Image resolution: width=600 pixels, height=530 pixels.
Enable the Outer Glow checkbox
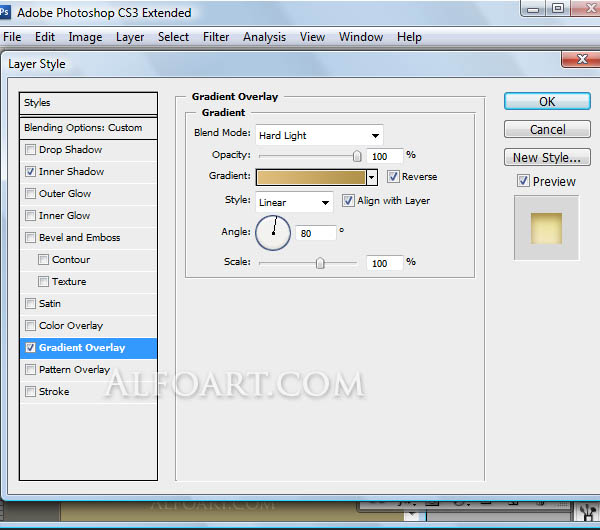point(30,193)
